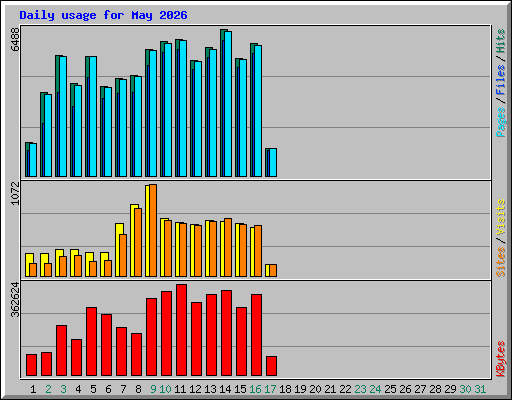
Task: Click day 13 on the x-axis
Action: [210, 389]
